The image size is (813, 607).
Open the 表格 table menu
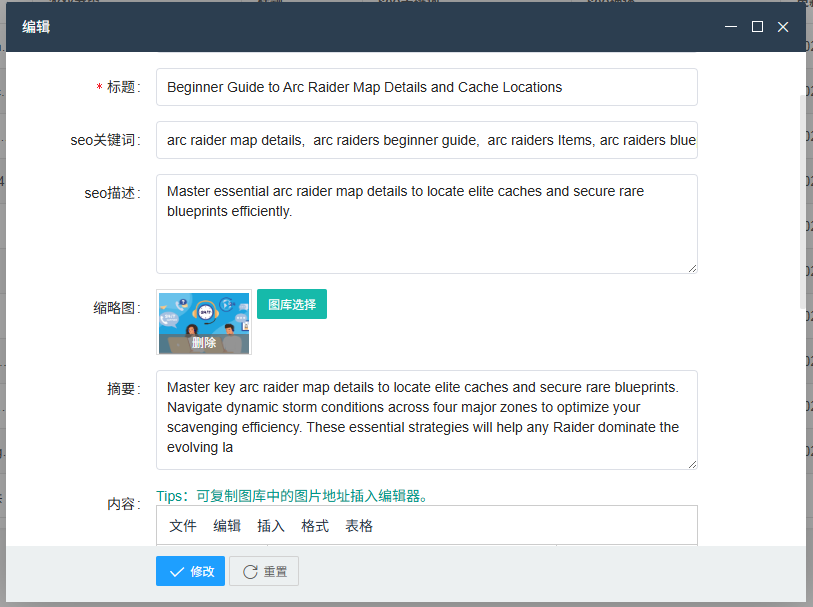click(x=359, y=526)
